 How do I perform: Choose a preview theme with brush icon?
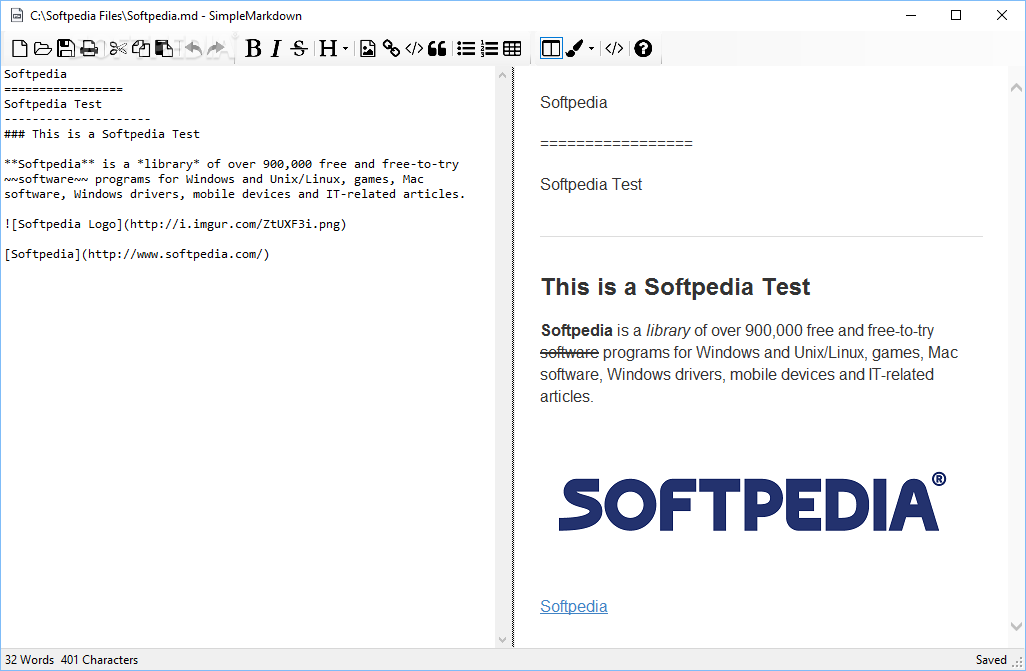(575, 48)
